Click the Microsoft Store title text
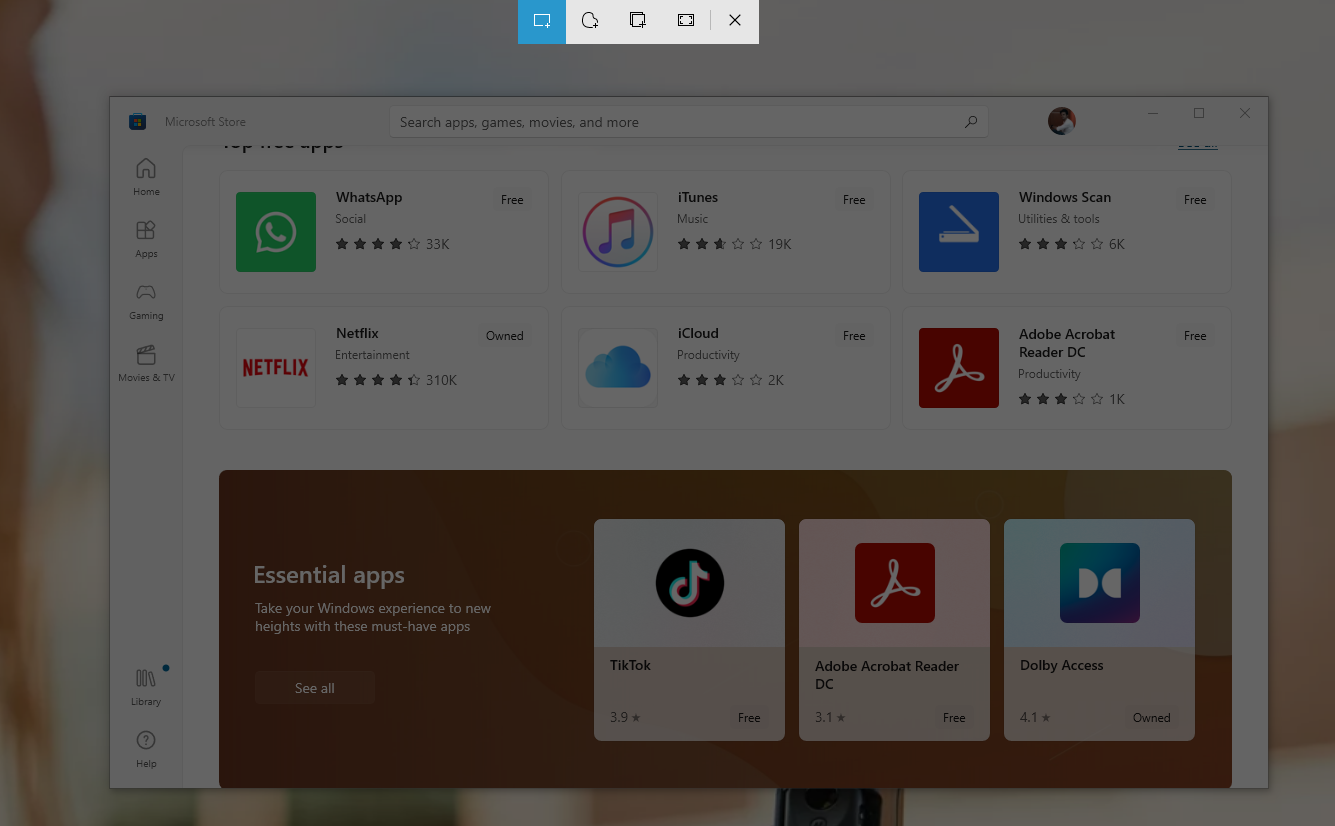 205,122
